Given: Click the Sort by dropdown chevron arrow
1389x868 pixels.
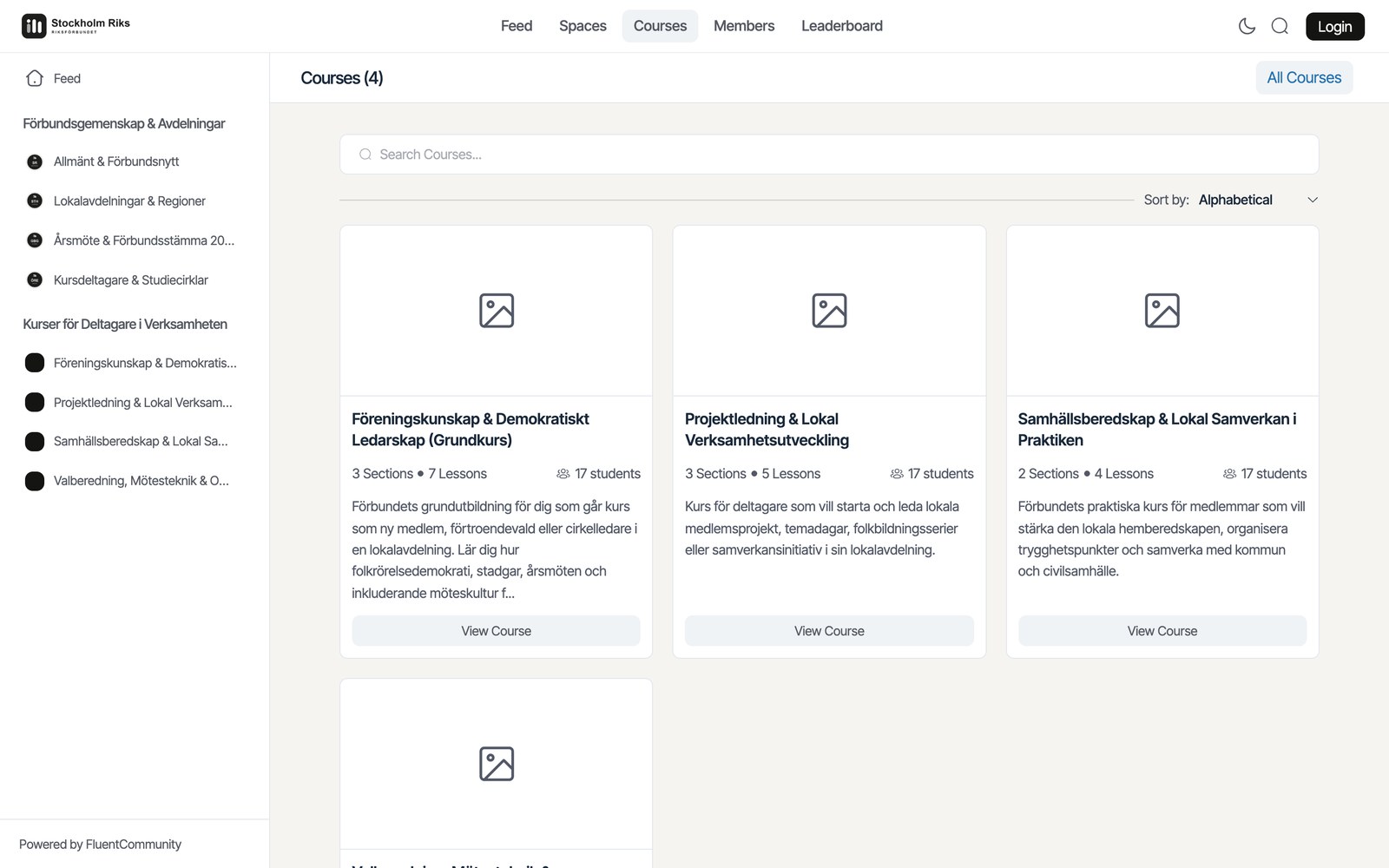Looking at the screenshot, I should coord(1313,200).
